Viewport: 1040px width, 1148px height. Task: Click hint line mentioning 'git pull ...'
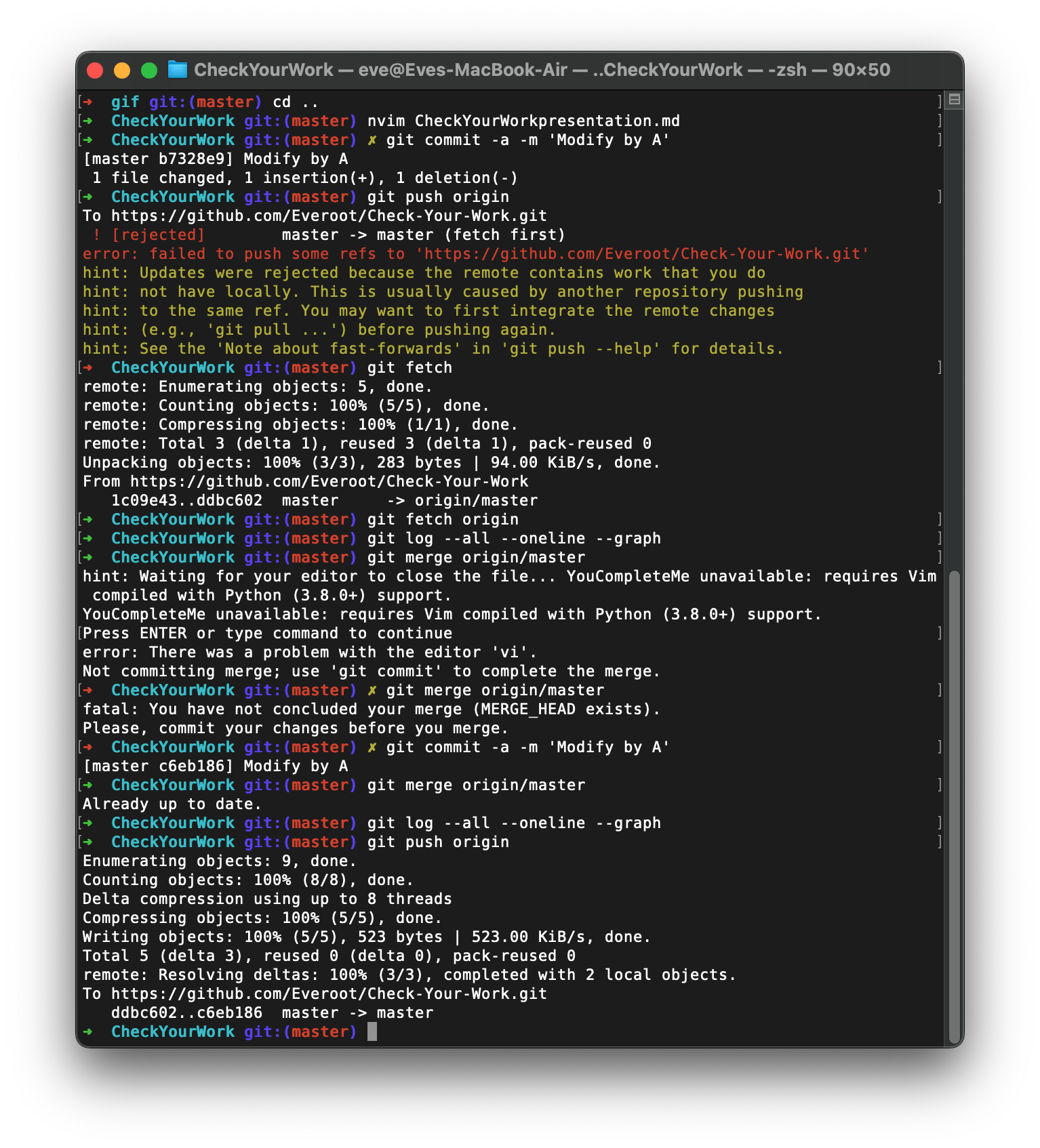point(319,329)
